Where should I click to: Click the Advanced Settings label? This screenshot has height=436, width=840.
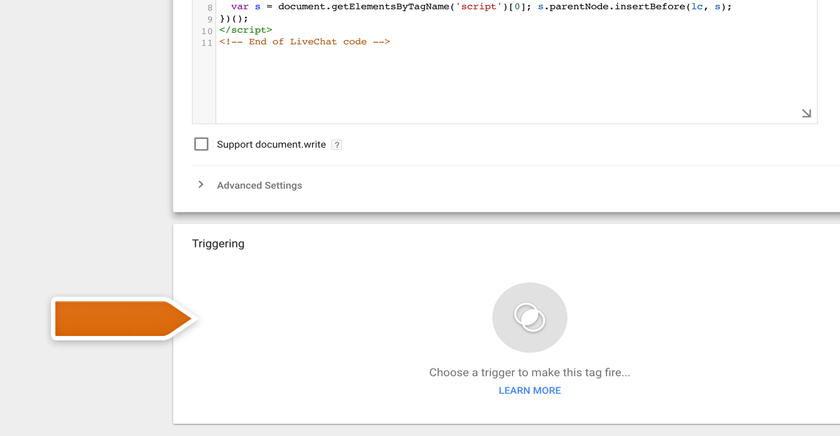click(259, 185)
